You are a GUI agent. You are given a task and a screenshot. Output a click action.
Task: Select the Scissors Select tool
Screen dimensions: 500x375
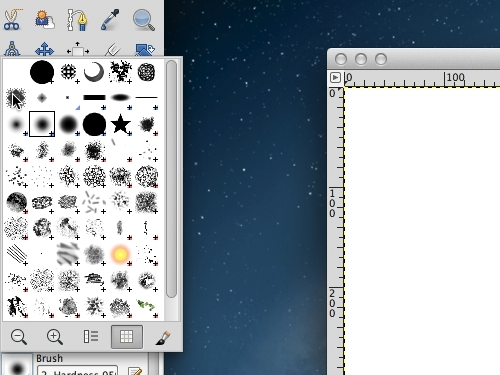tap(13, 20)
